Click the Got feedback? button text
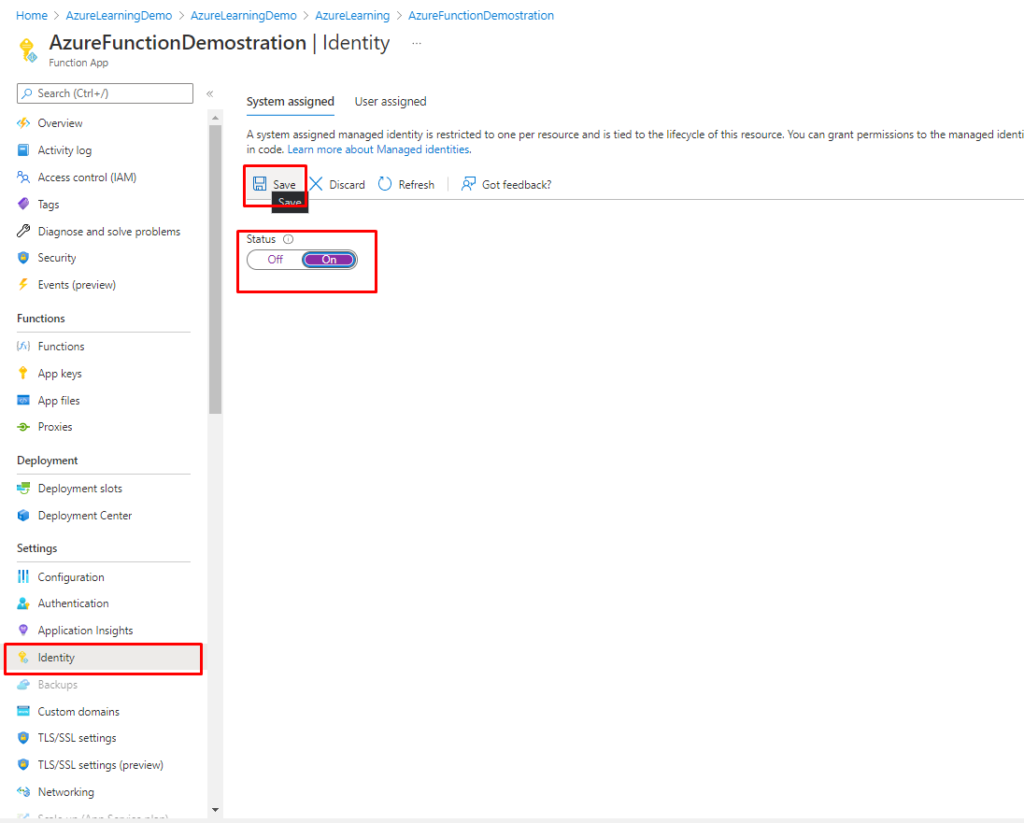This screenshot has height=823, width=1024. click(x=517, y=185)
